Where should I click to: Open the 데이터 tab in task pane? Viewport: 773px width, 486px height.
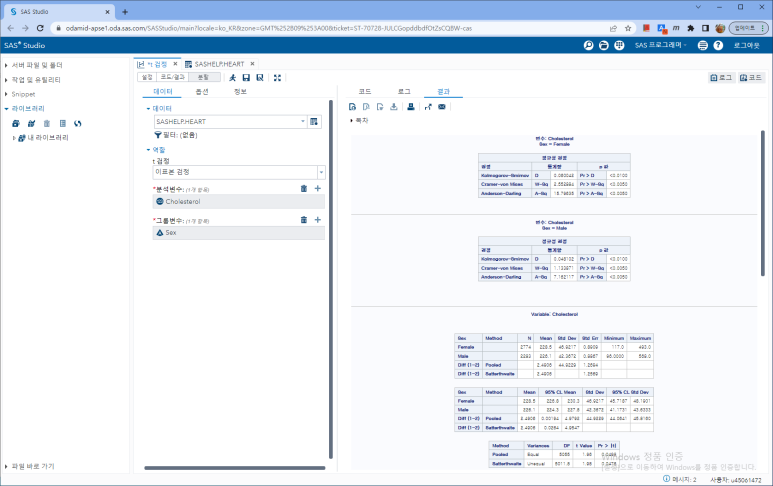pos(163,92)
